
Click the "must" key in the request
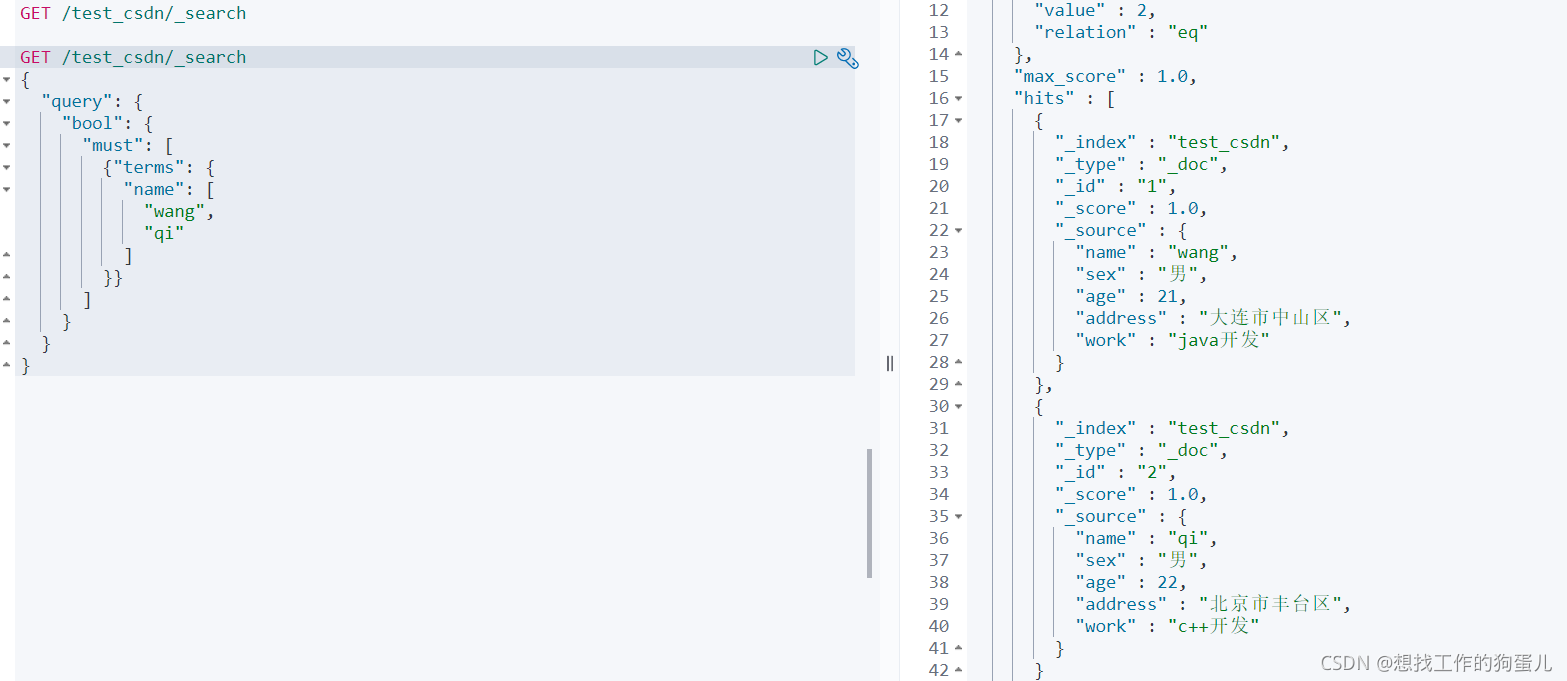tap(113, 145)
